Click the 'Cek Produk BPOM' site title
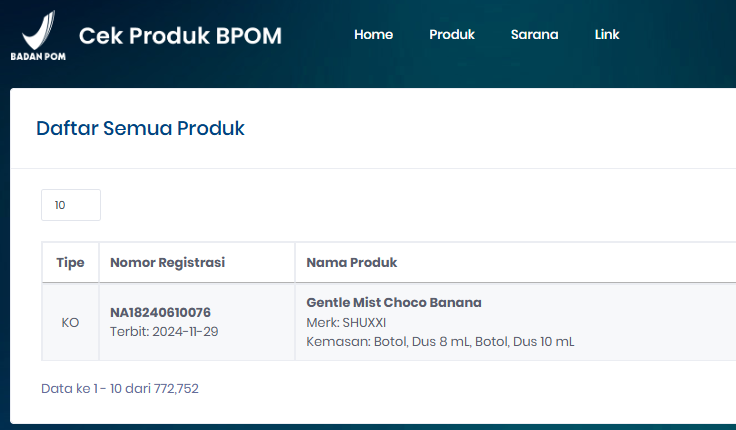This screenshot has height=430, width=736. pos(180,36)
